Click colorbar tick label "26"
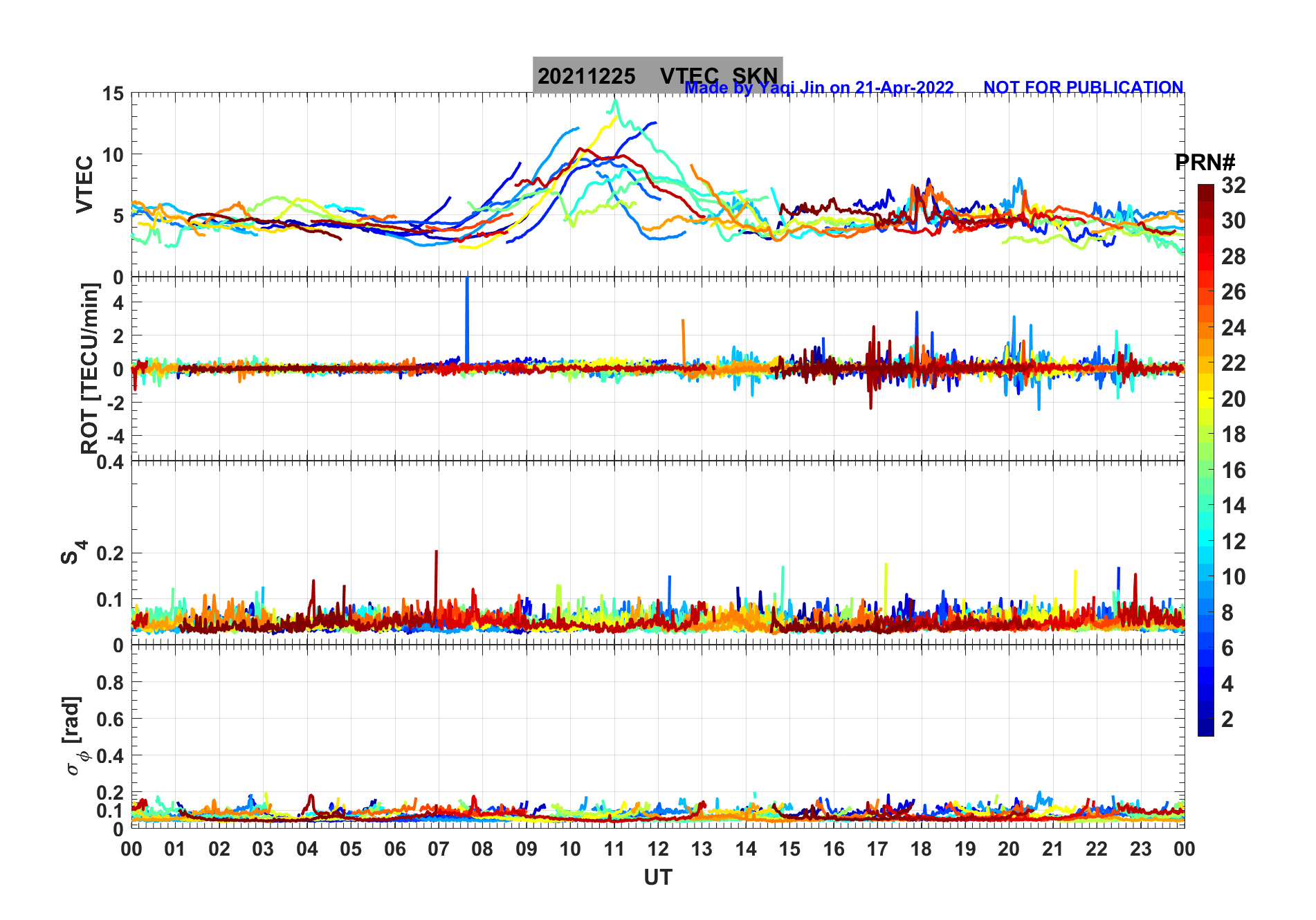 tap(1233, 292)
